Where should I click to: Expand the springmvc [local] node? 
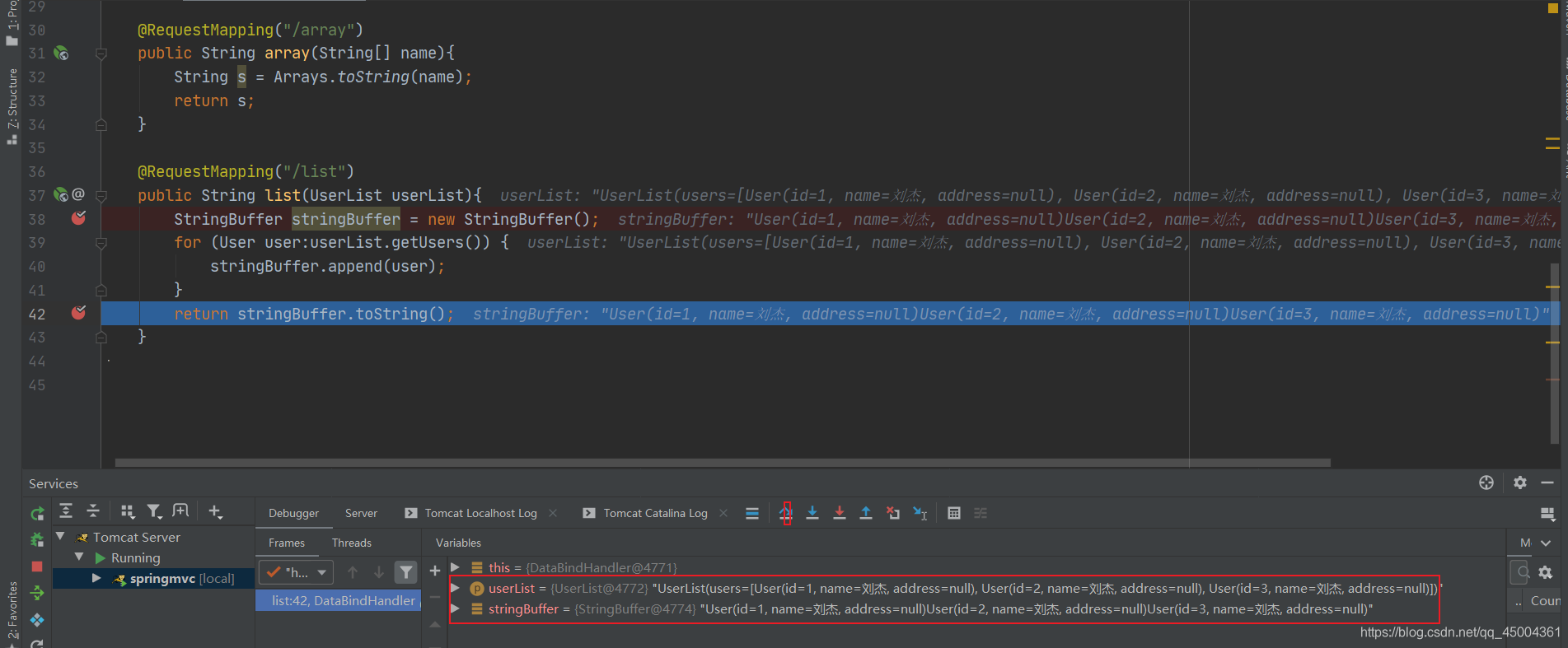tap(96, 578)
